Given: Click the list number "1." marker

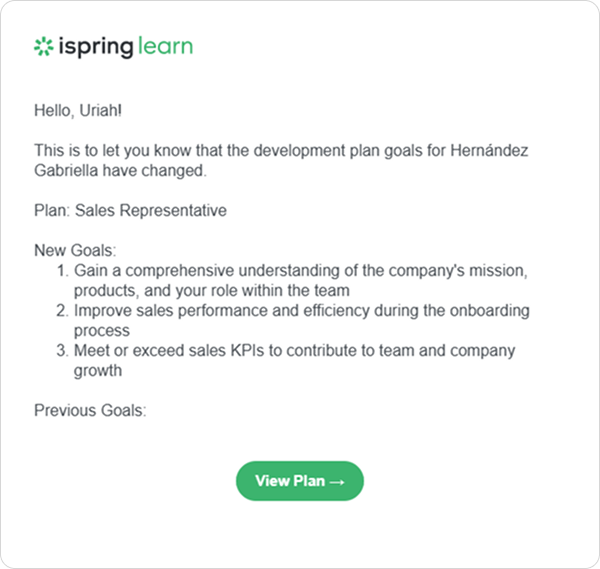Looking at the screenshot, I should [x=63, y=271].
